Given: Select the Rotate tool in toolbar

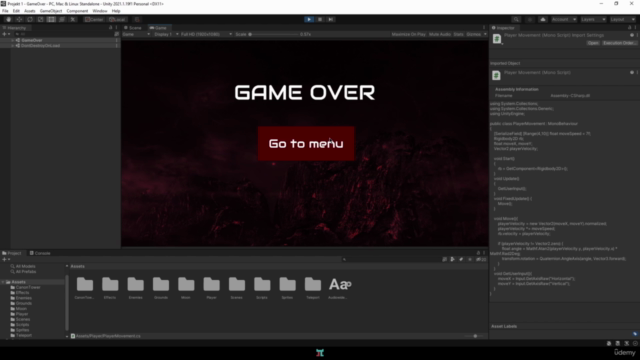Looking at the screenshot, I should [x=29, y=19].
